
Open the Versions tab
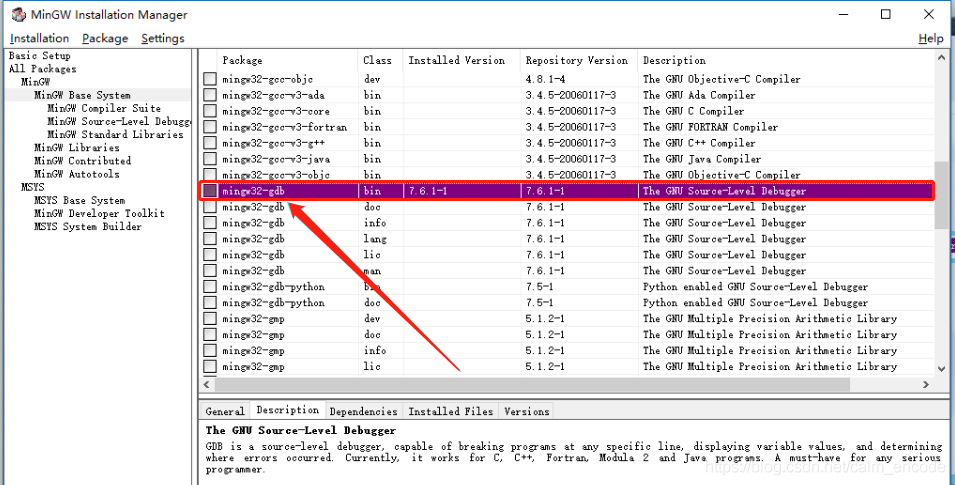[x=527, y=411]
